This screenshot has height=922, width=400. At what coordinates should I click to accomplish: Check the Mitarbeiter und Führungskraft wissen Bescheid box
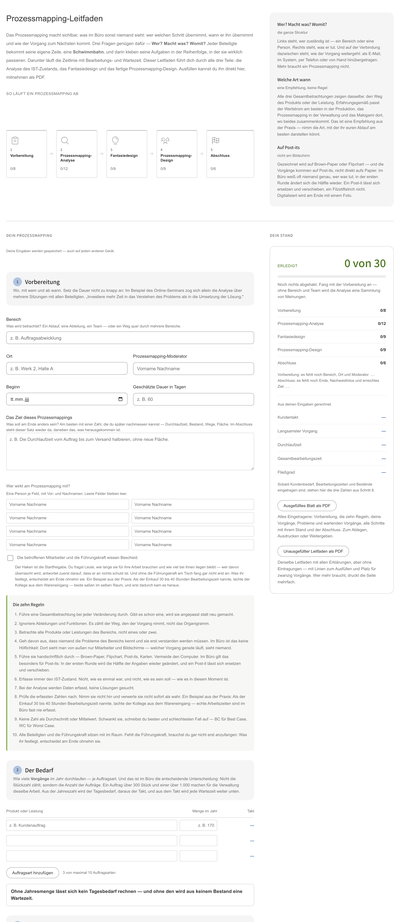(10, 557)
